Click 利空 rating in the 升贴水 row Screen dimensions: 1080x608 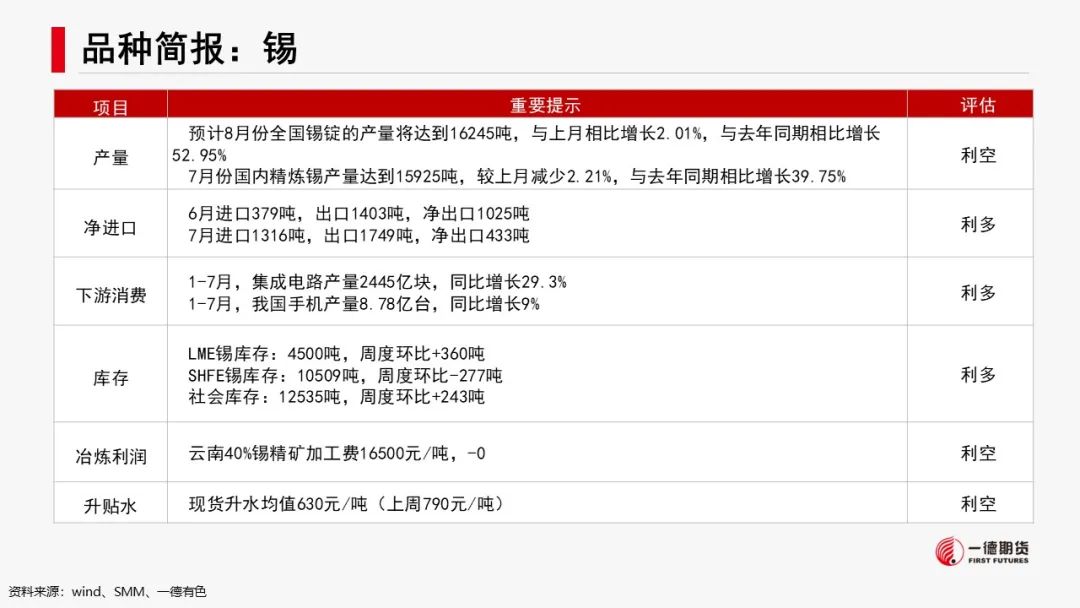[978, 503]
